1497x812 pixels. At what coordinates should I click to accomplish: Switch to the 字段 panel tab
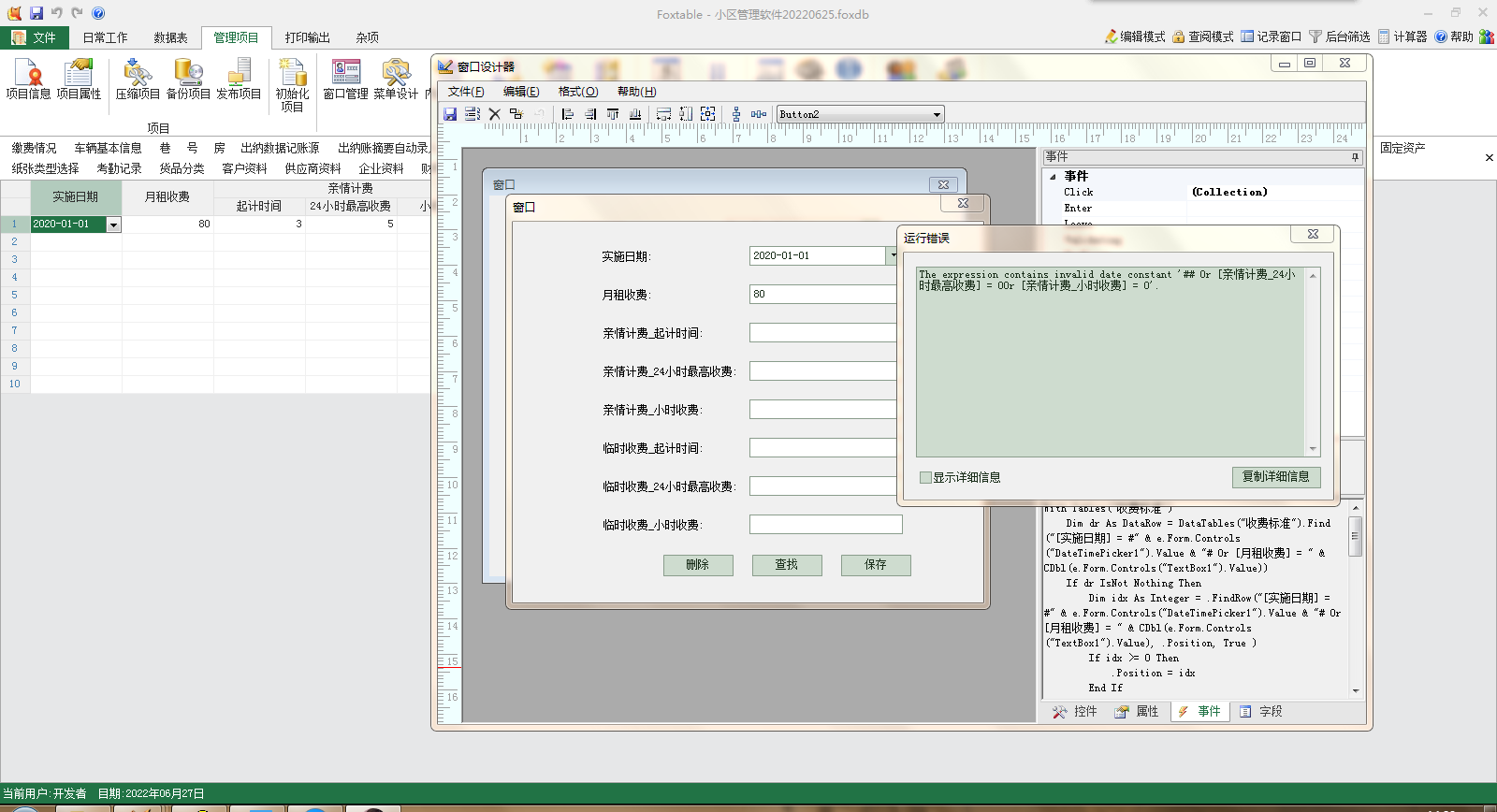pyautogui.click(x=1261, y=712)
